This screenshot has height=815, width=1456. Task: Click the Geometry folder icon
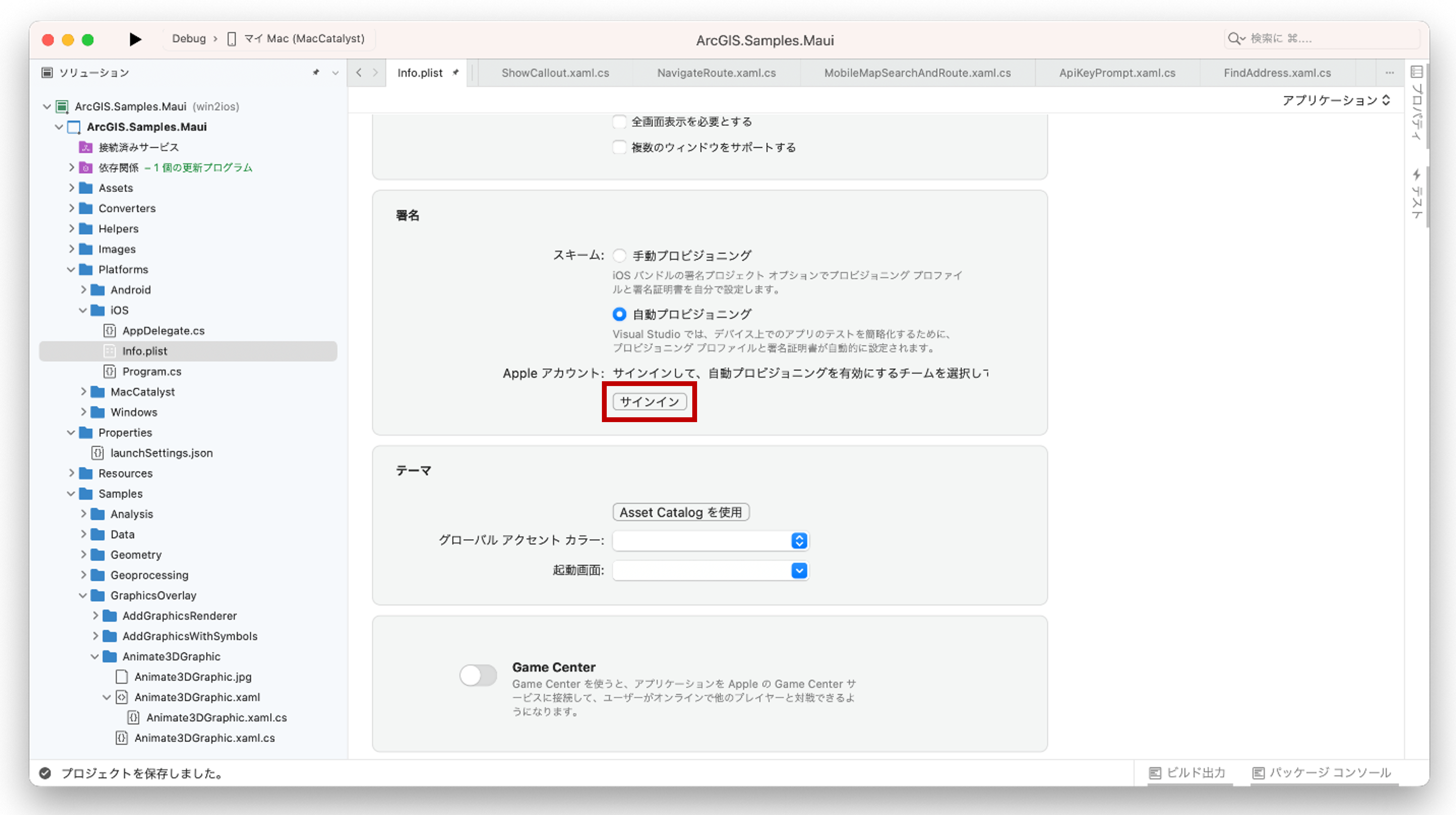click(98, 554)
